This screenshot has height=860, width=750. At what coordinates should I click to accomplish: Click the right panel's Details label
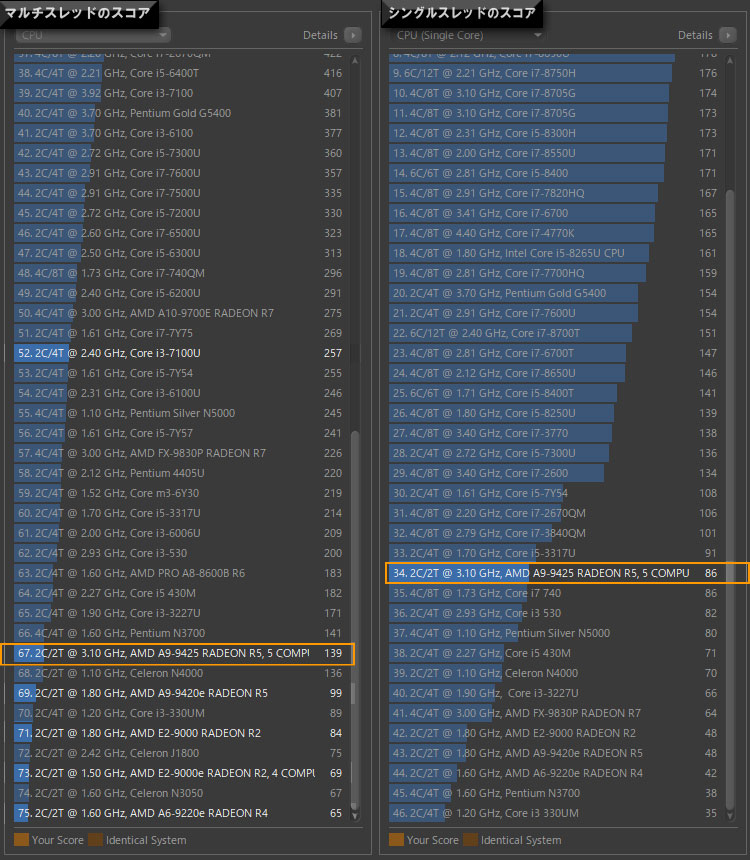point(695,35)
